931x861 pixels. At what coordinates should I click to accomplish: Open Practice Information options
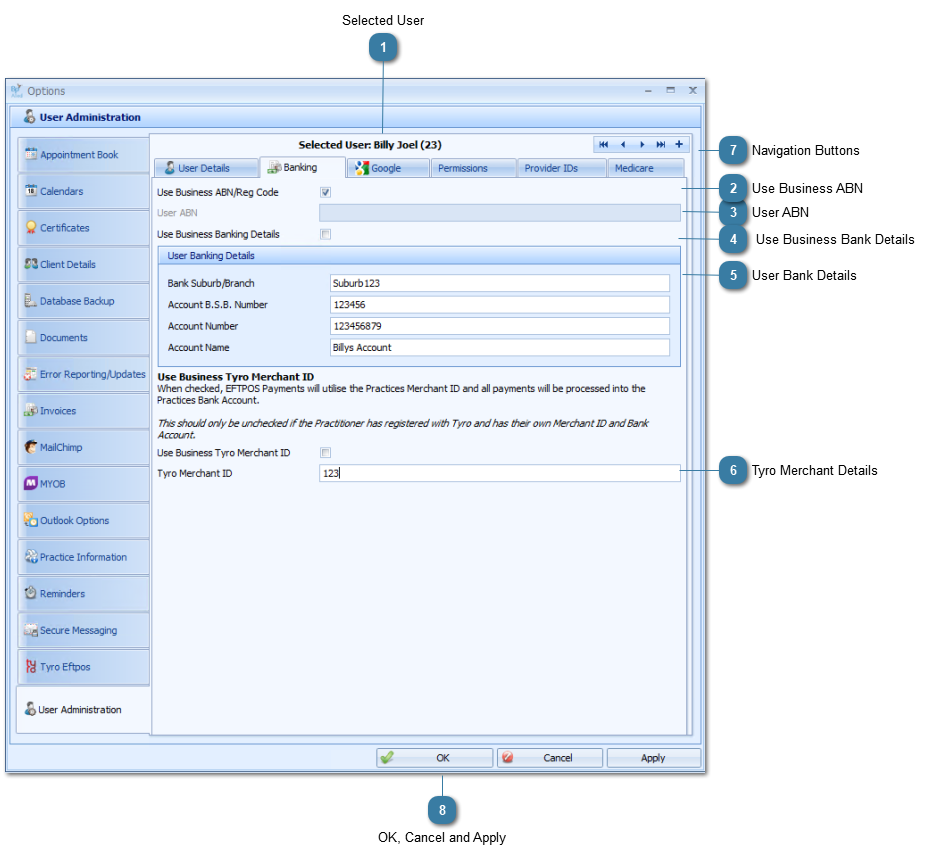click(83, 557)
